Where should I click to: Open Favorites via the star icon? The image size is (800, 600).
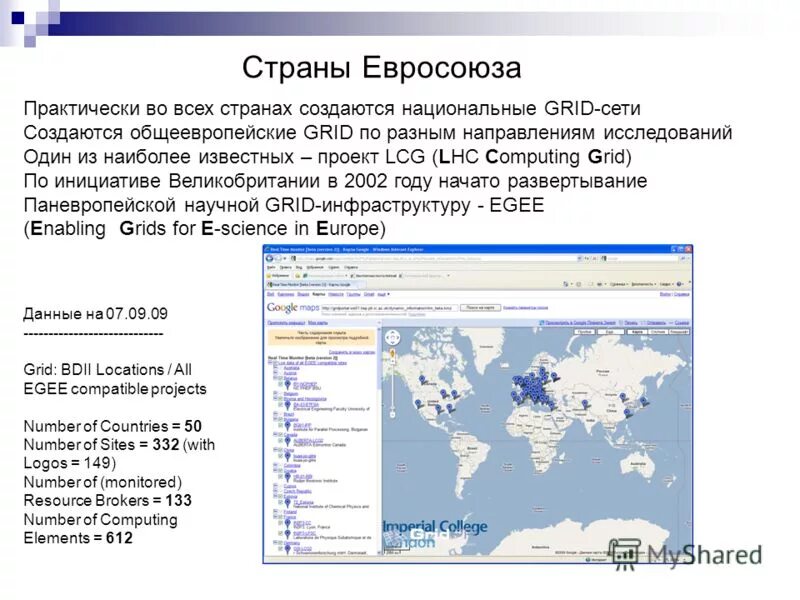coord(270,275)
